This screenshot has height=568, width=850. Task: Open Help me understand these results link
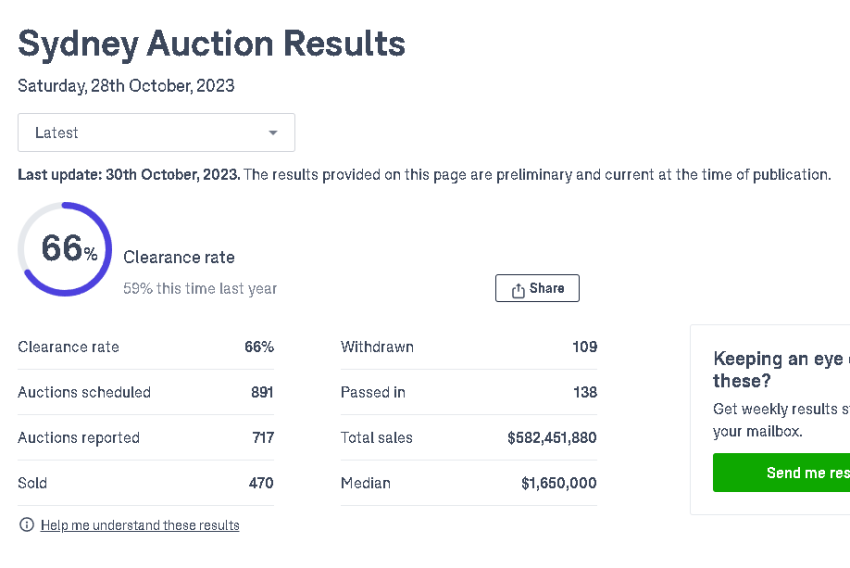point(140,525)
